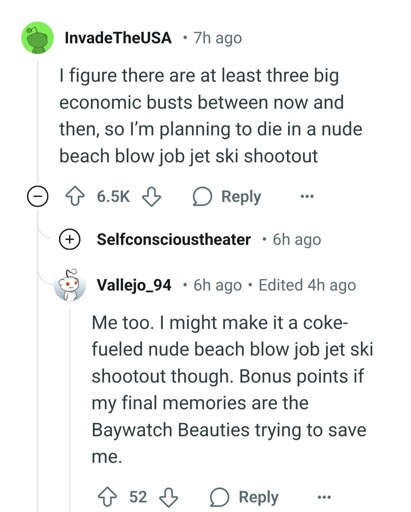The width and height of the screenshot is (411, 512).
Task: Open more options for InvadeTheUSA's comment
Action: [307, 196]
